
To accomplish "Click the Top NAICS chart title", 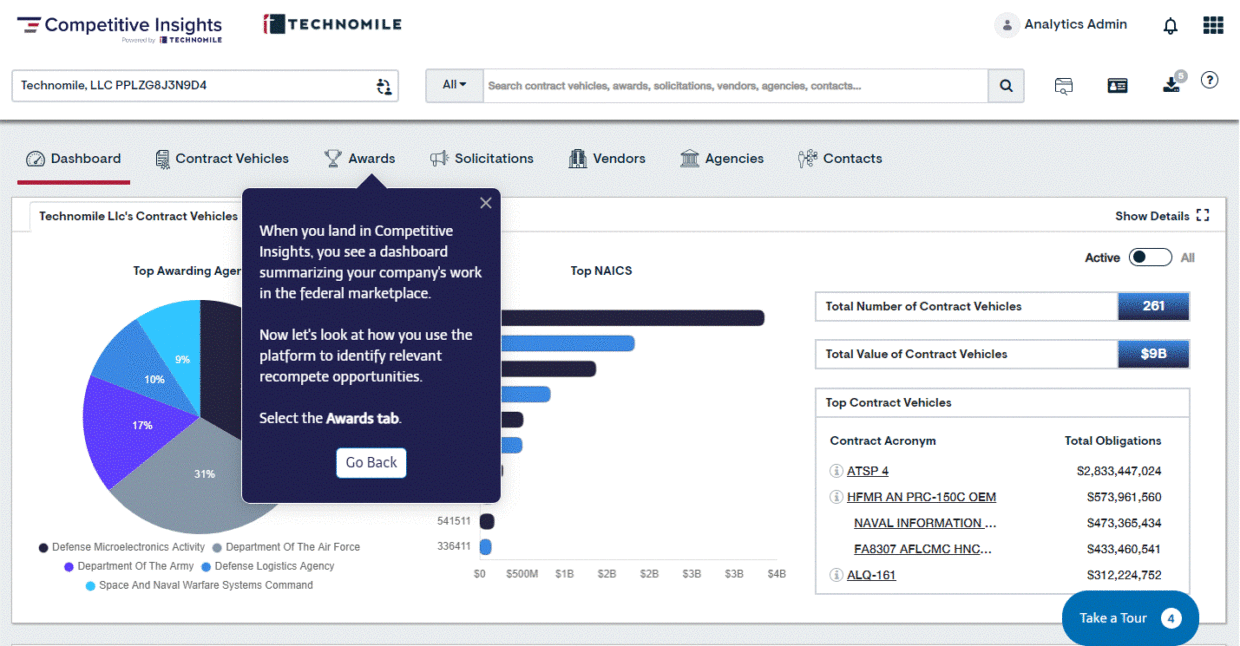I will click(601, 271).
